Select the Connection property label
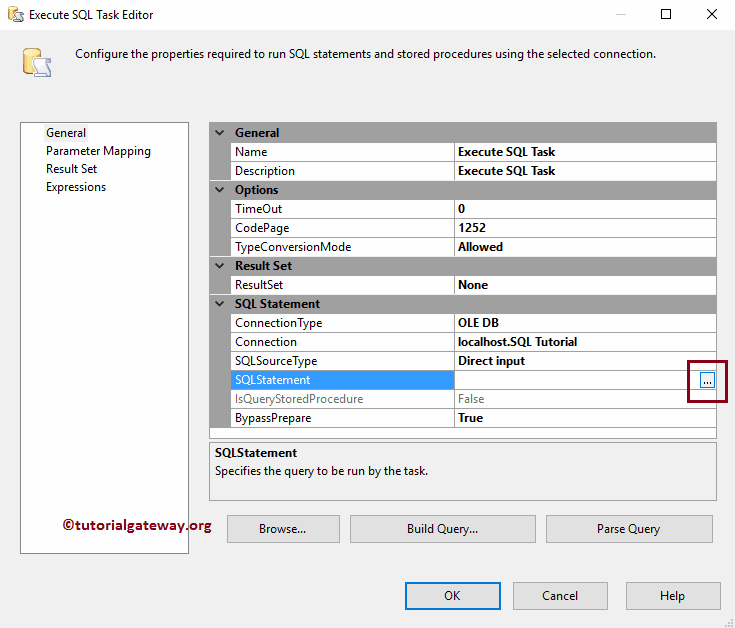This screenshot has height=628, width=735. (x=342, y=342)
